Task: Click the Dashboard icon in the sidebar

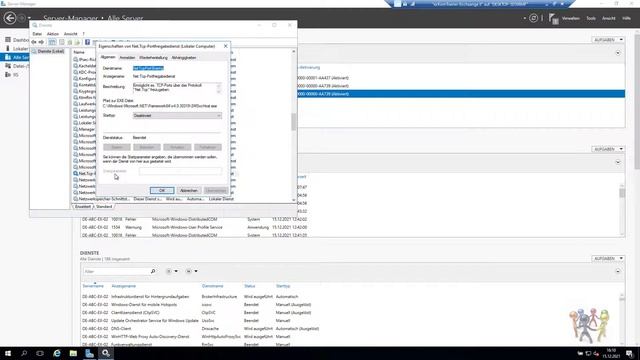Action: 8,40
